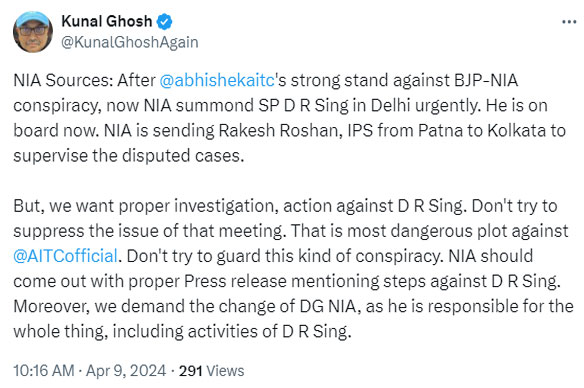Follow the @abhishekaitc mention link

click(217, 80)
